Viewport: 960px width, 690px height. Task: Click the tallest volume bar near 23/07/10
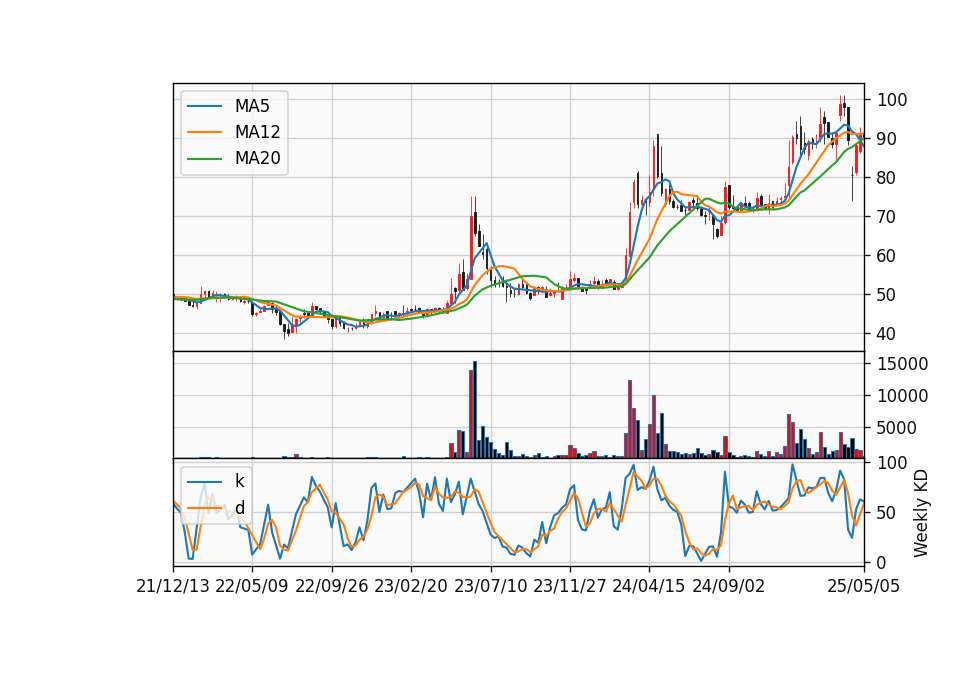click(x=475, y=410)
